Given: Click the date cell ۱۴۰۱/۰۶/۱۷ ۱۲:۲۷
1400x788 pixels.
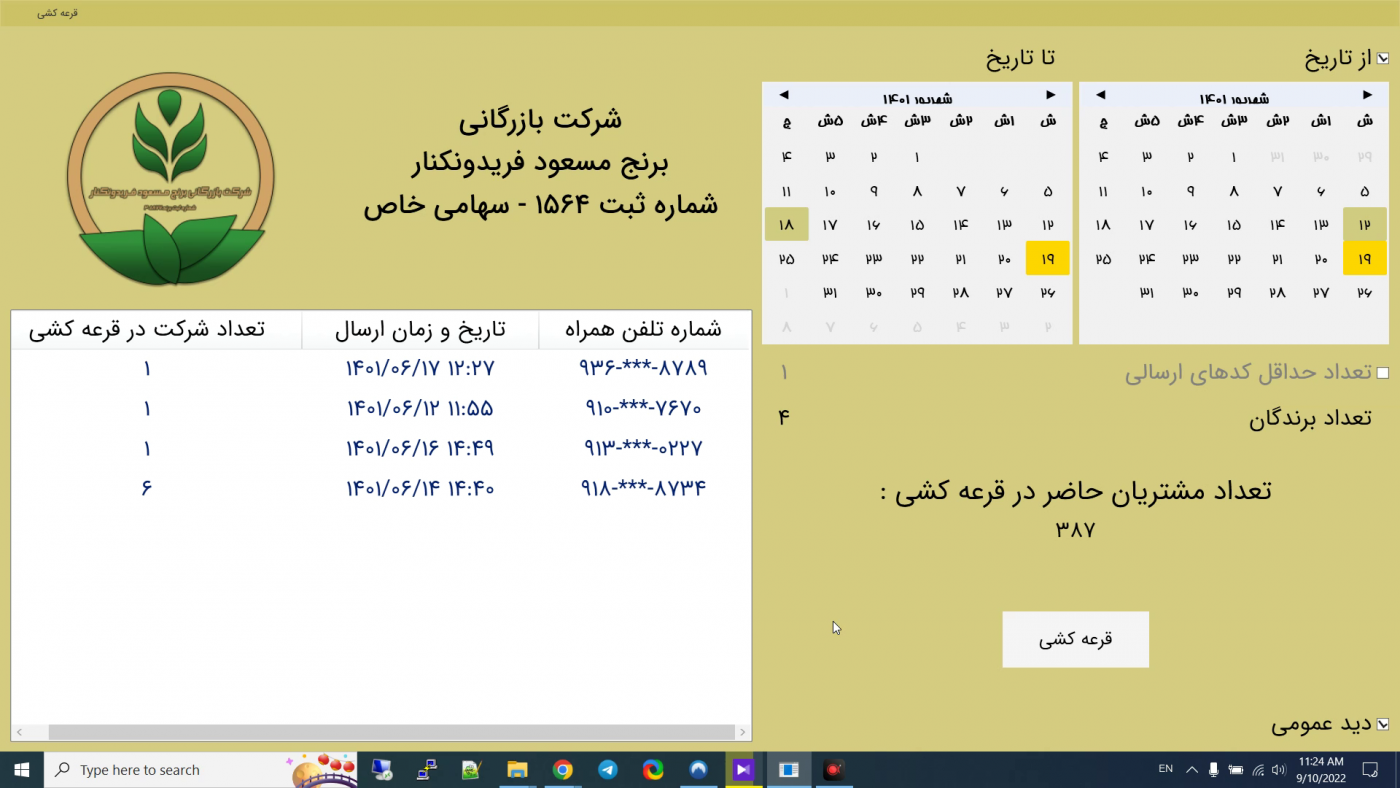Looking at the screenshot, I should point(420,368).
